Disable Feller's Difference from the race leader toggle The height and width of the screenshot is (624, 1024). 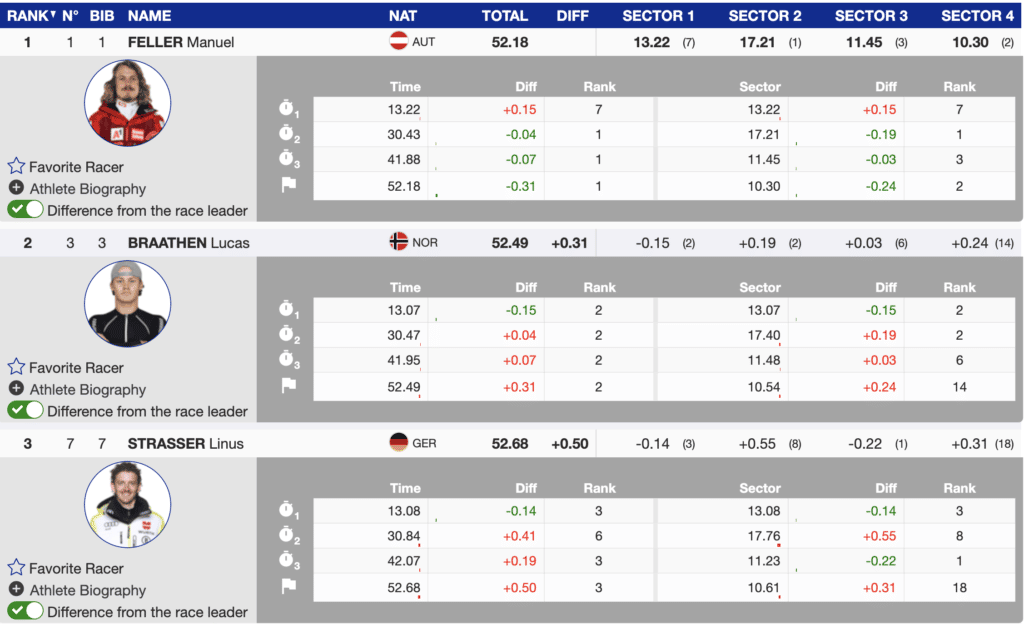26,210
